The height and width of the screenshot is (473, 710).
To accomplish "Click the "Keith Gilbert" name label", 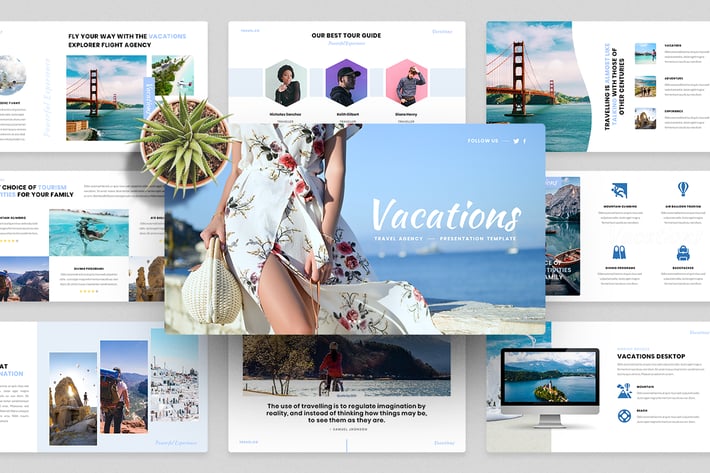I will click(346, 115).
